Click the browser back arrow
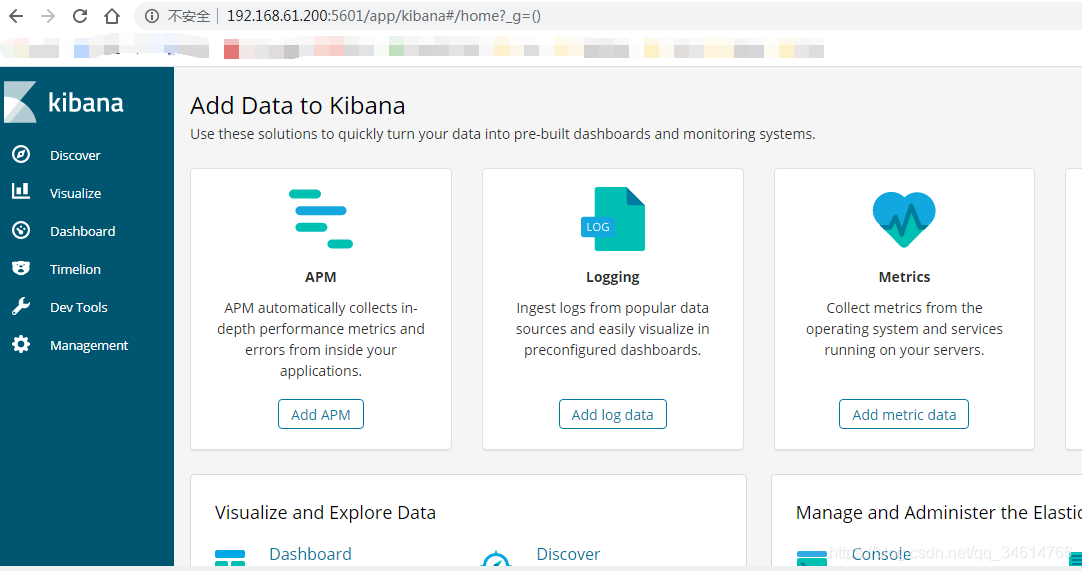This screenshot has width=1082, height=571. coord(16,16)
